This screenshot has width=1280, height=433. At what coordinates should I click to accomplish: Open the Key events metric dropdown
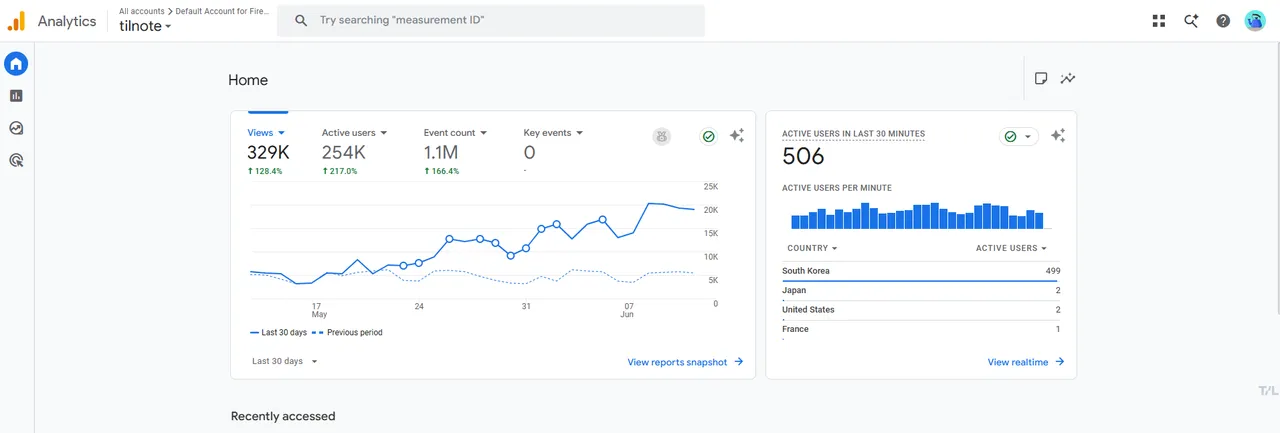pyautogui.click(x=553, y=132)
